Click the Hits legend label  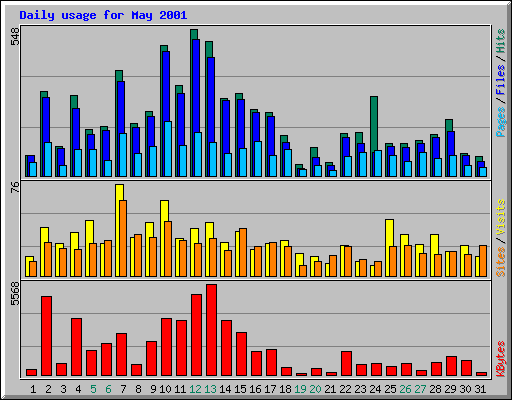point(500,41)
